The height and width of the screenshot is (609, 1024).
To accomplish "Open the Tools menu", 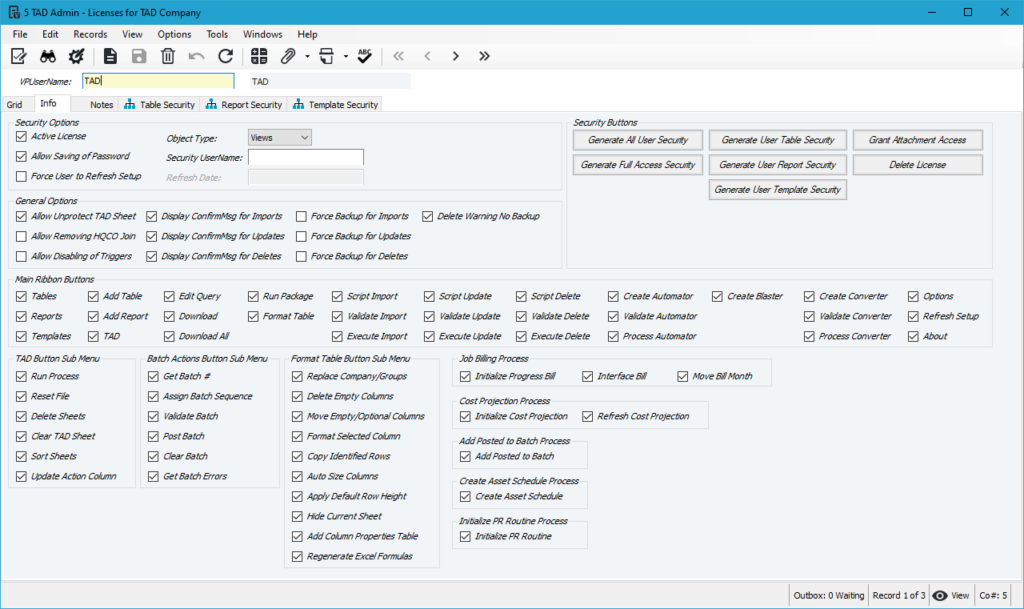I will [217, 34].
